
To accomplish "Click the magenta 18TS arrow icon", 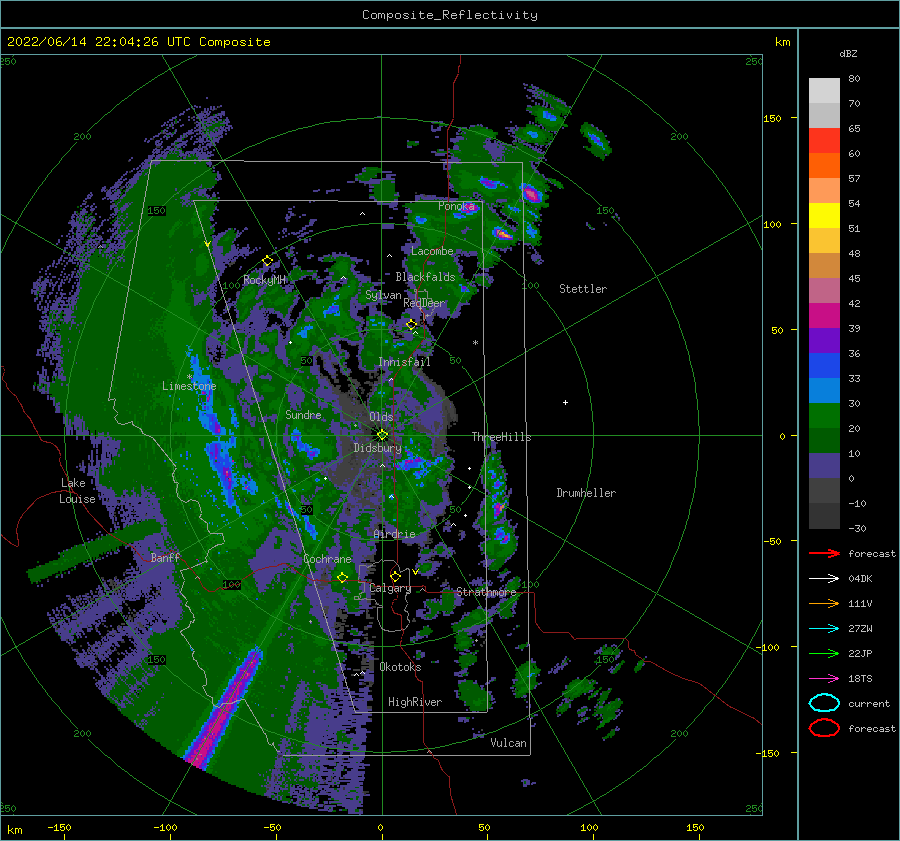I will (x=824, y=679).
